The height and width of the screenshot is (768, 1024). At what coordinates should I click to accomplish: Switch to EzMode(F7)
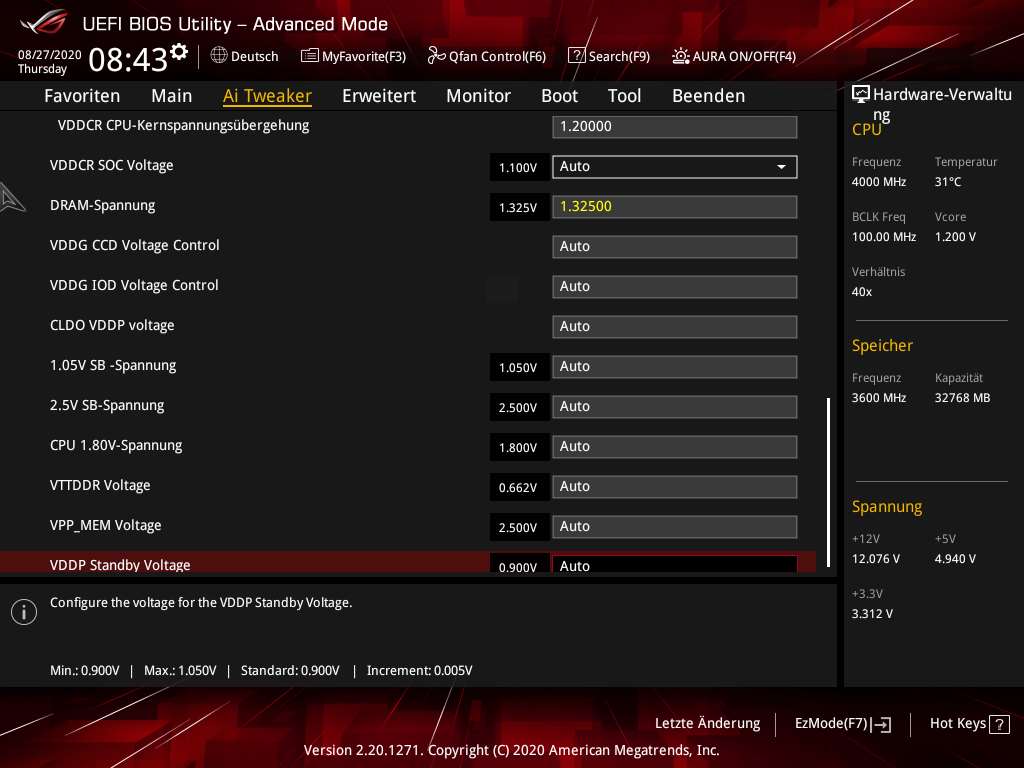click(x=842, y=724)
